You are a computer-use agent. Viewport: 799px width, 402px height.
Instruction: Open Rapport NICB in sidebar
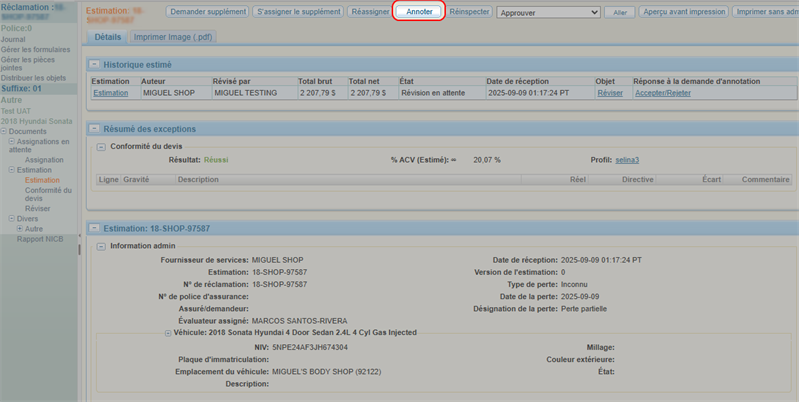click(38, 239)
